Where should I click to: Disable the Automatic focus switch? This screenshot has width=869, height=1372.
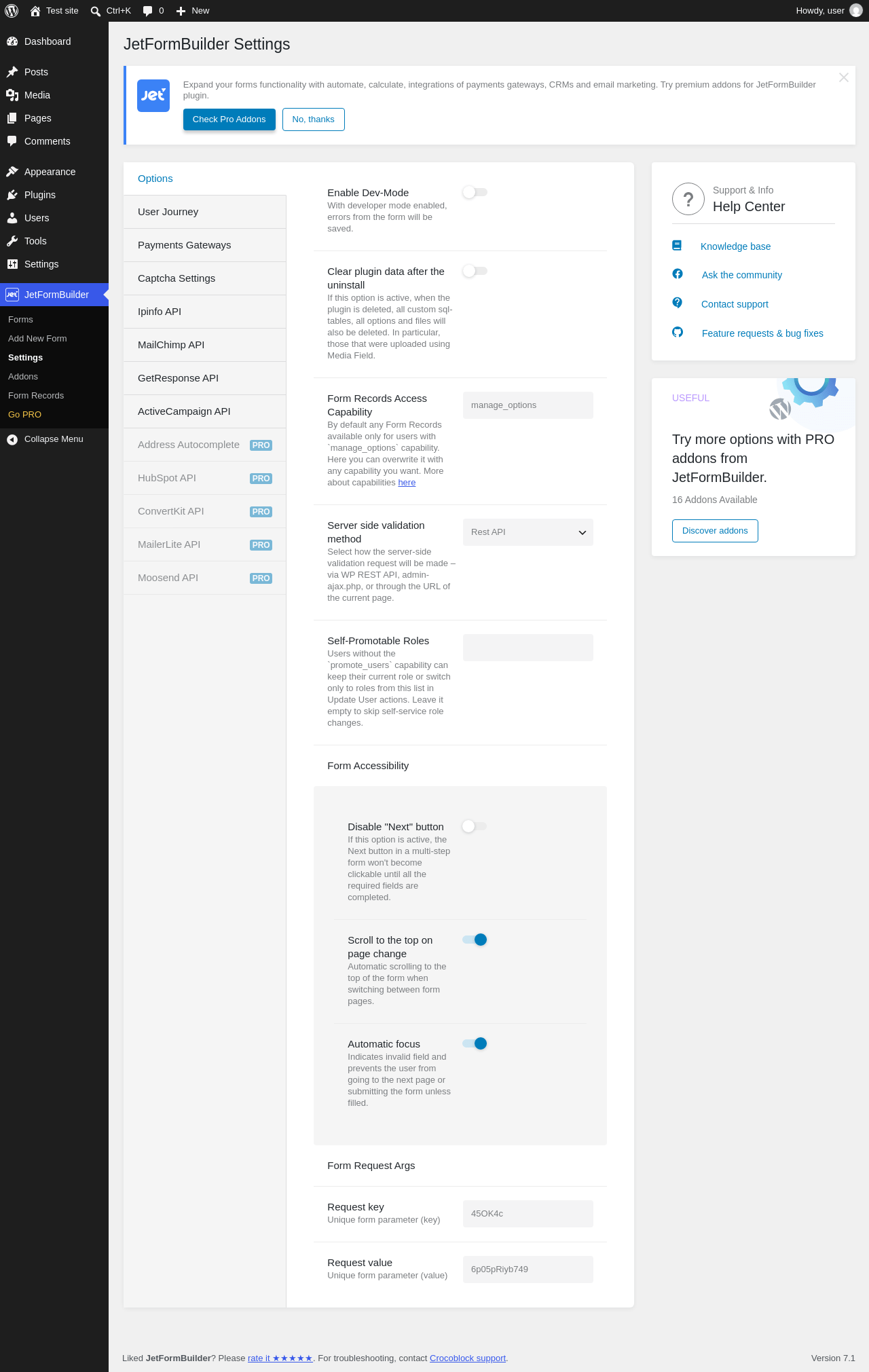(475, 1043)
